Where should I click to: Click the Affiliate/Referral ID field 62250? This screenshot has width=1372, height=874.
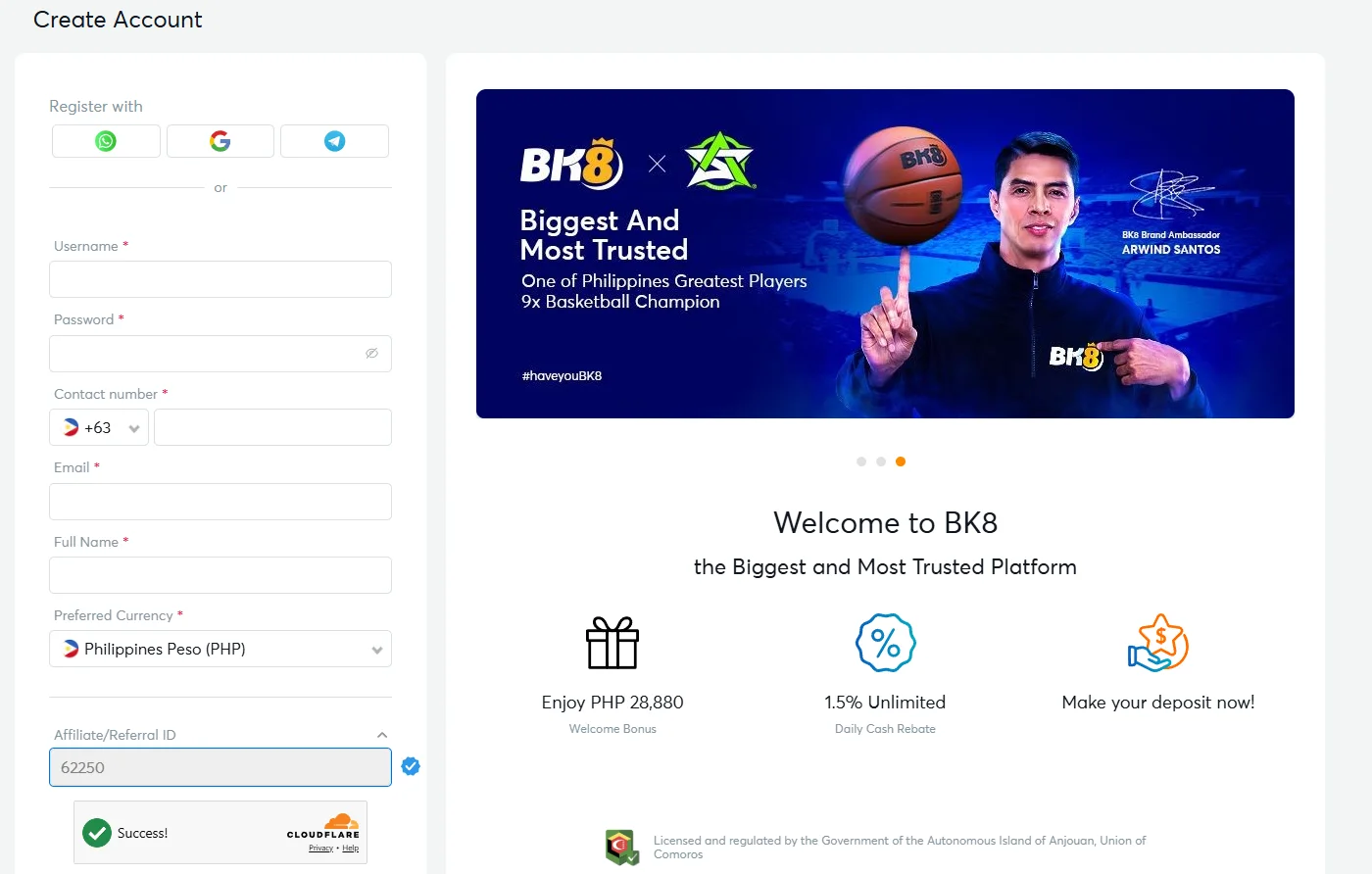(220, 767)
